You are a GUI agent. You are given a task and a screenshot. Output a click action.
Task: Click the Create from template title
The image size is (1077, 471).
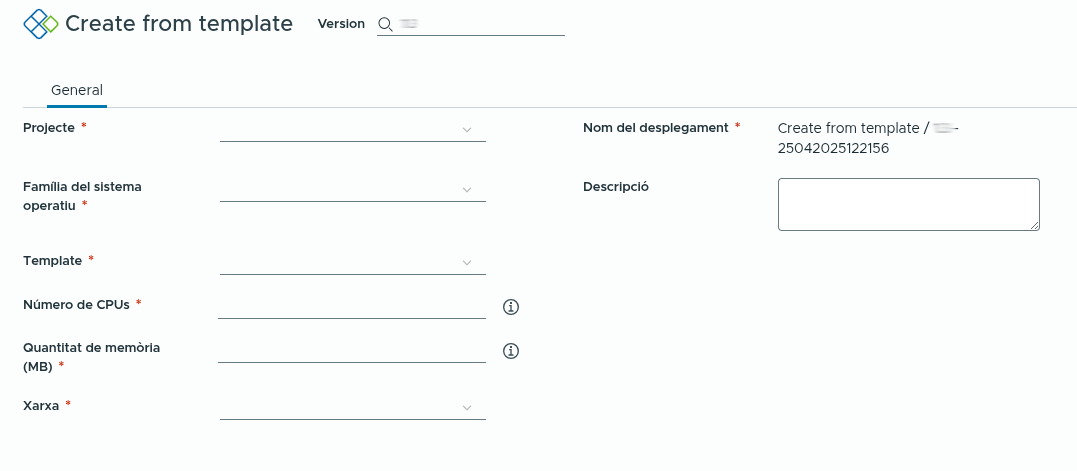179,24
